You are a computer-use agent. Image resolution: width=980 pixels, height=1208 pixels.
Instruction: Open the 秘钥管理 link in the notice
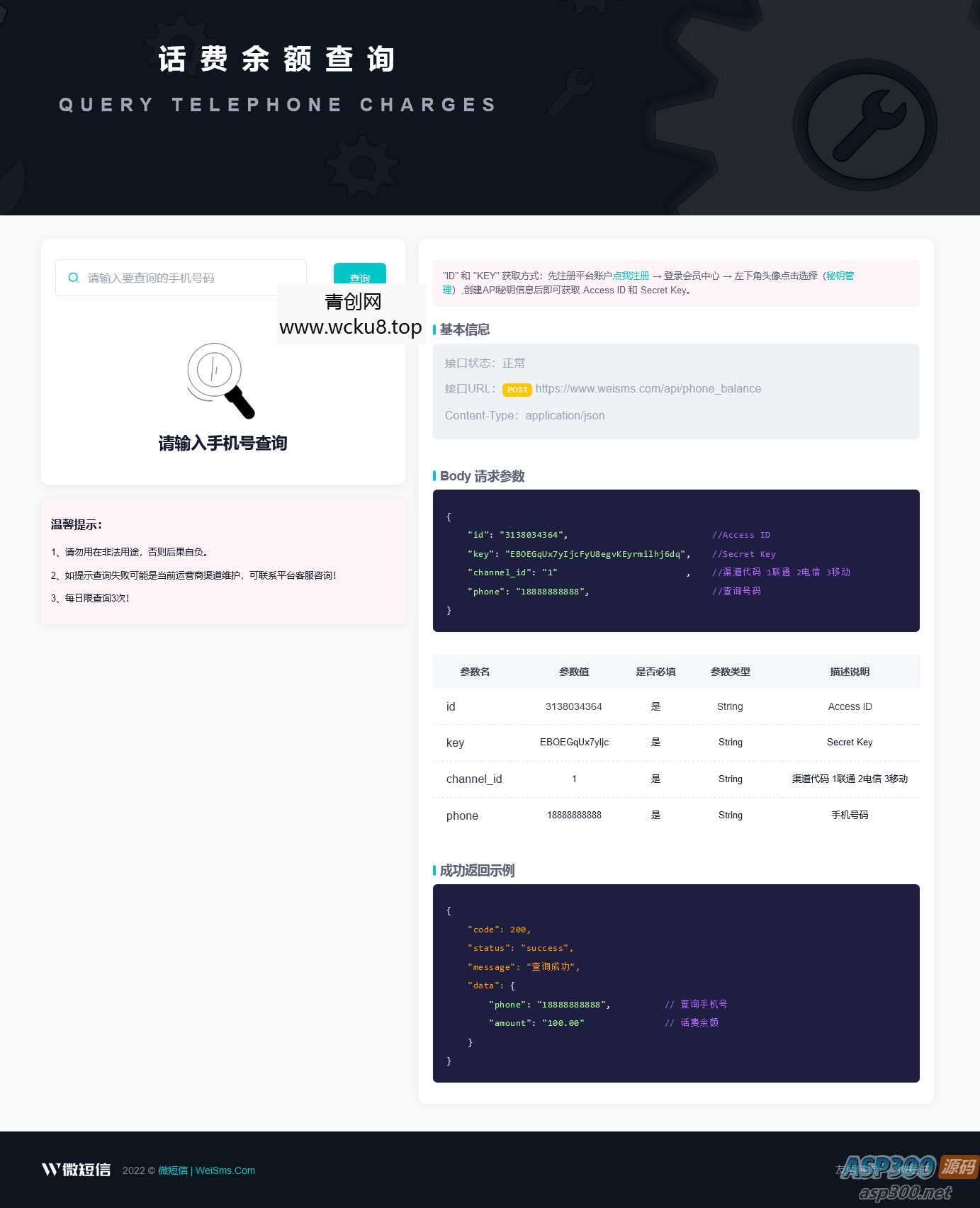840,276
